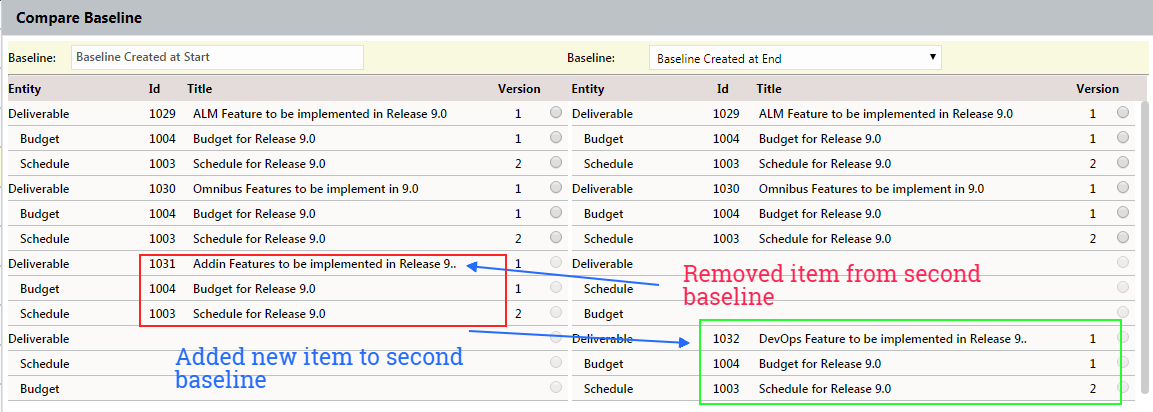The width and height of the screenshot is (1153, 412).
Task: Select radio button for left Deliverable 1029 row
Action: pyautogui.click(x=556, y=113)
